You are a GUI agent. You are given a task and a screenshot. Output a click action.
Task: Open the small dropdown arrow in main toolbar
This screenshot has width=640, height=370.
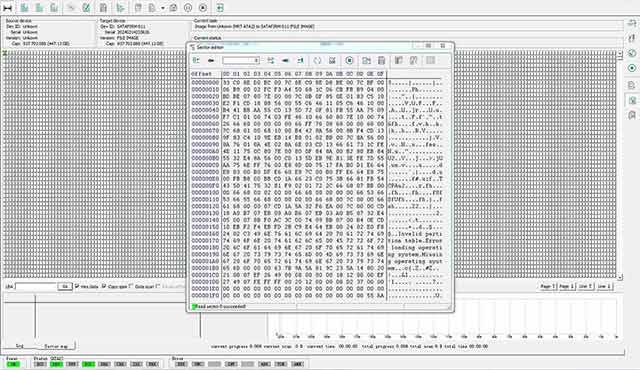click(162, 8)
